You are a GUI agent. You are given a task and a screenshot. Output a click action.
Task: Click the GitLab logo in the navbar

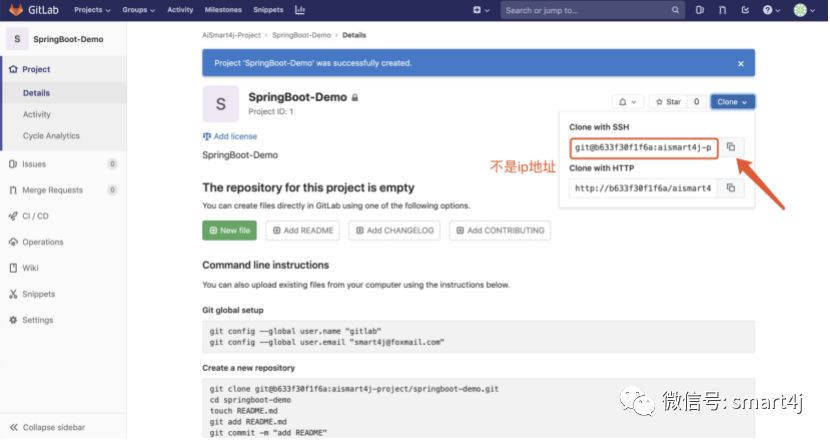(33, 10)
